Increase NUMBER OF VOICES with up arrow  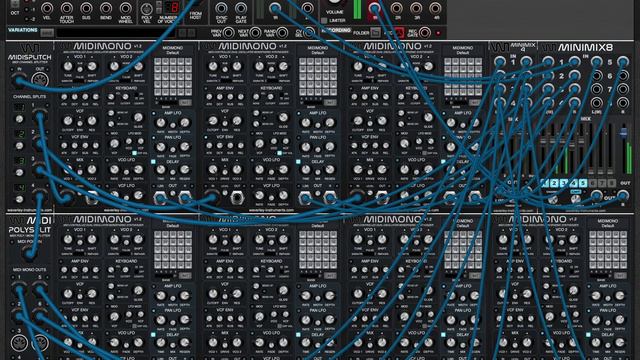coord(159,4)
